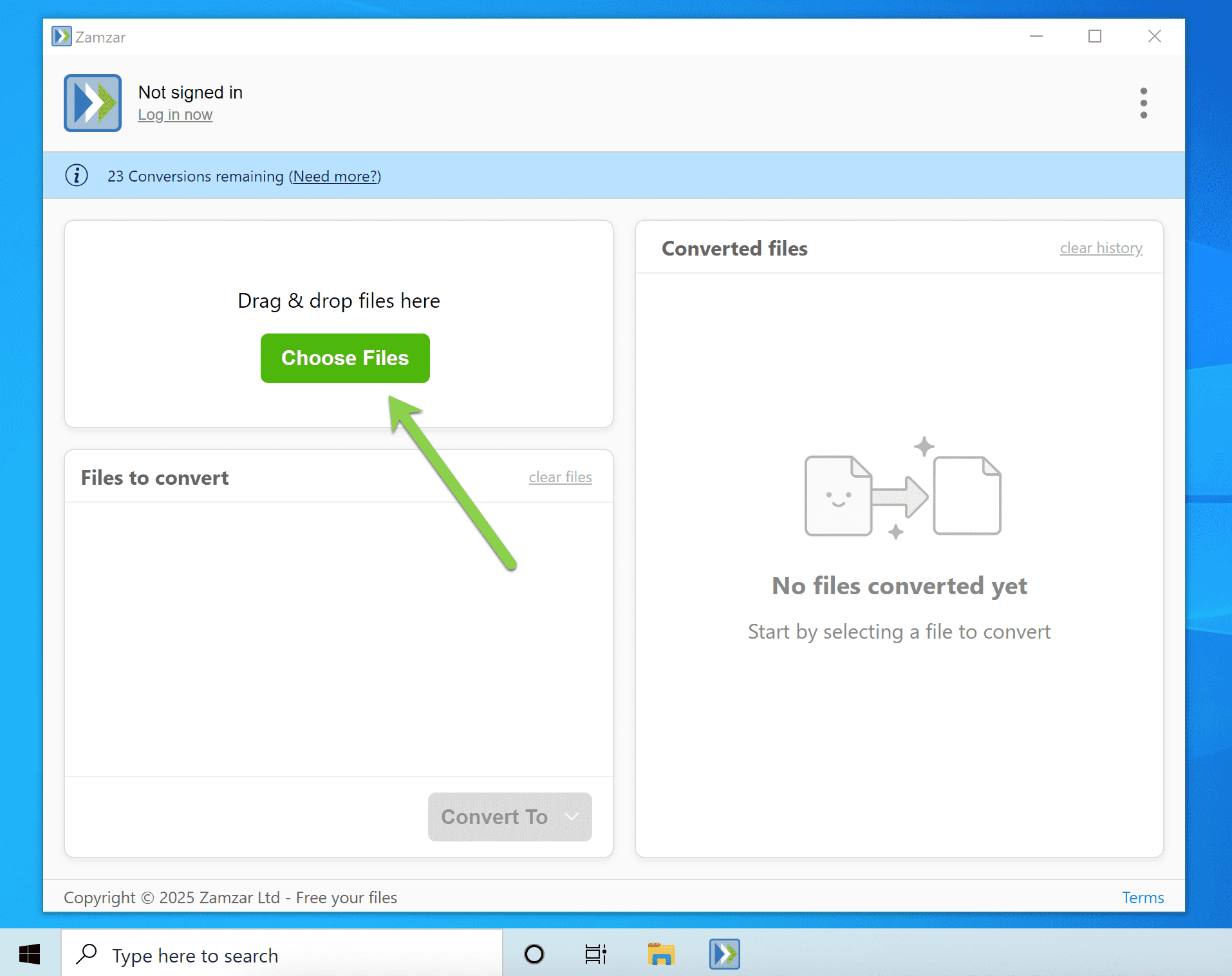Clear the converted files history
Image resolution: width=1232 pixels, height=976 pixels.
[x=1101, y=248]
